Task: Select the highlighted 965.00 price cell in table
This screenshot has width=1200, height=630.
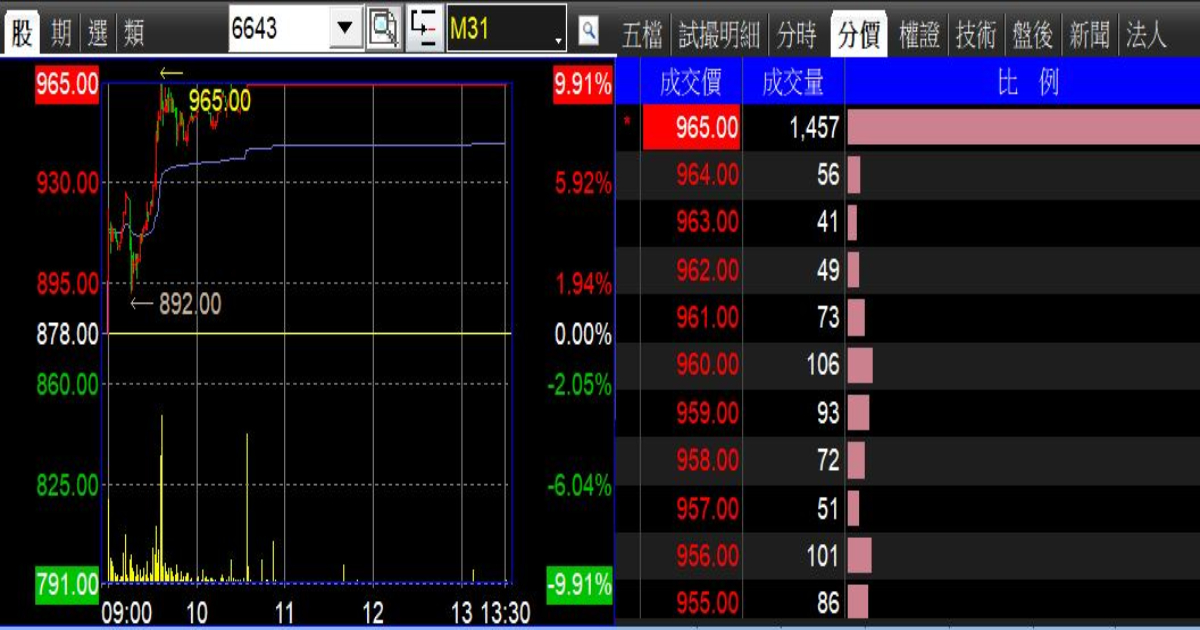Action: click(691, 127)
